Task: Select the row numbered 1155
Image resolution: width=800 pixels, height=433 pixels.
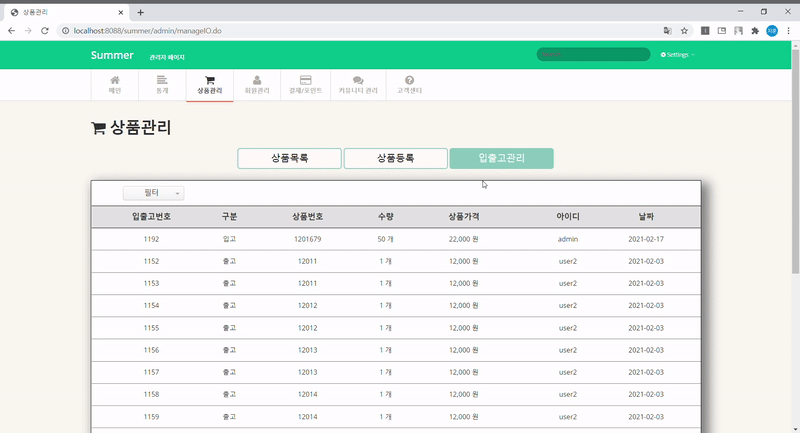Action: click(x=396, y=328)
